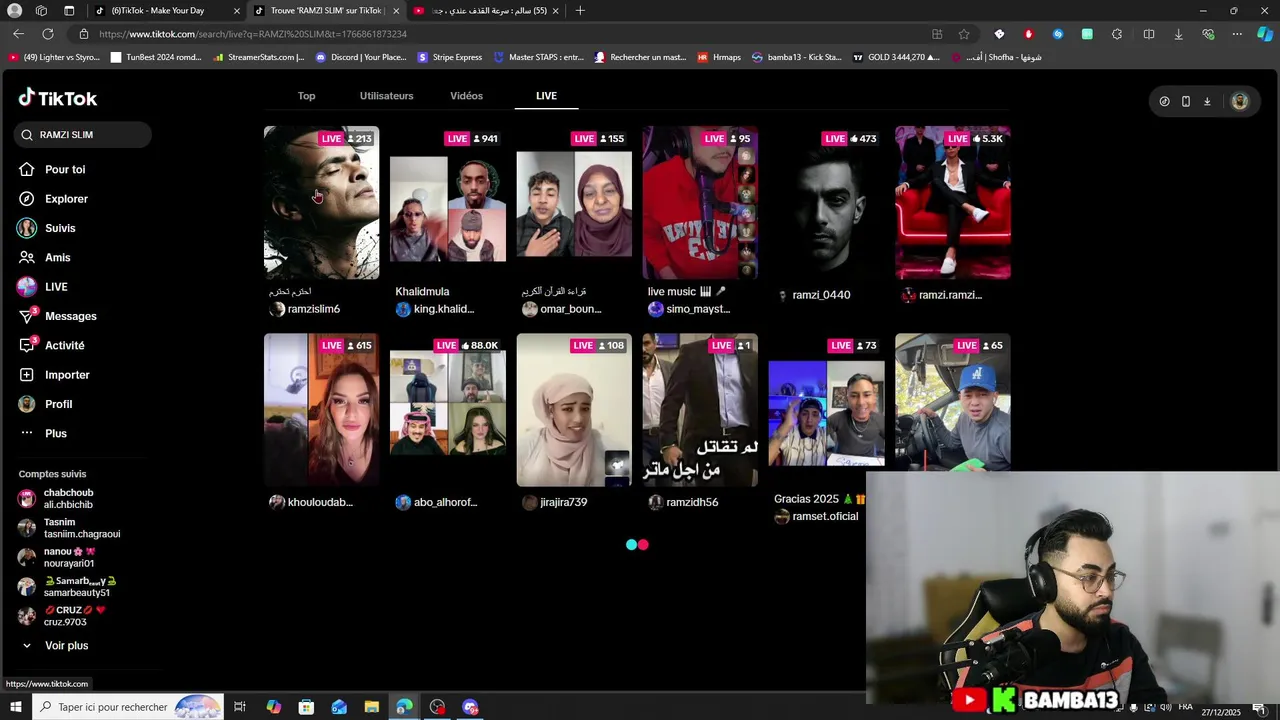Open Stripe Express bookmark
Viewport: 1280px width, 720px height.
(x=450, y=57)
